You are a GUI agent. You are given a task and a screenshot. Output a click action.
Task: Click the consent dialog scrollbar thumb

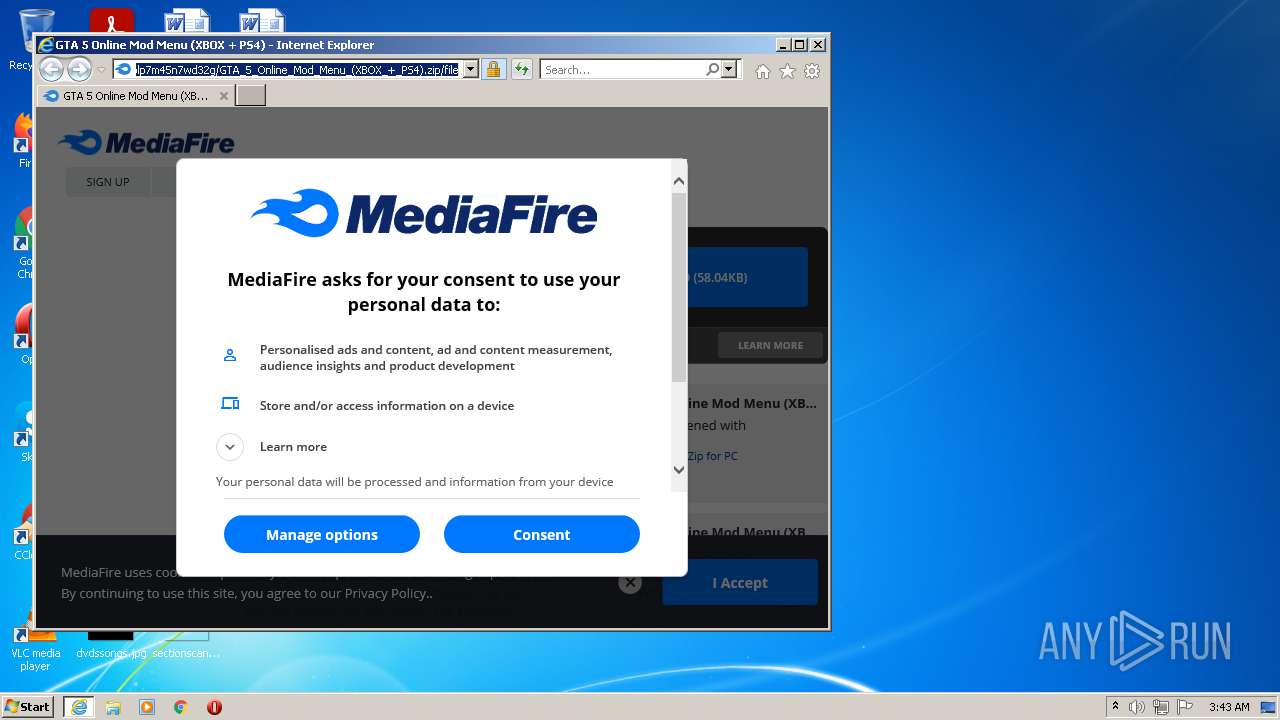(x=679, y=288)
